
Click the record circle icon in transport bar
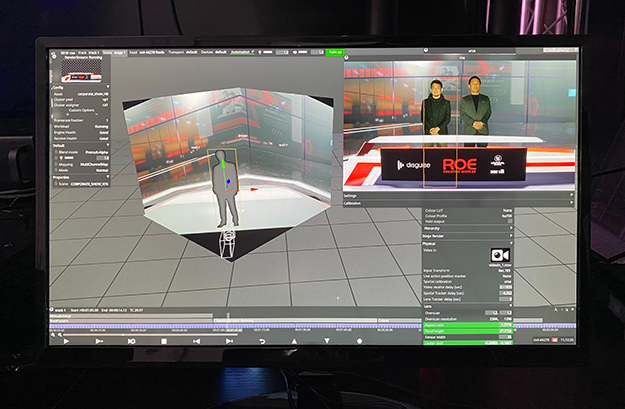360,341
